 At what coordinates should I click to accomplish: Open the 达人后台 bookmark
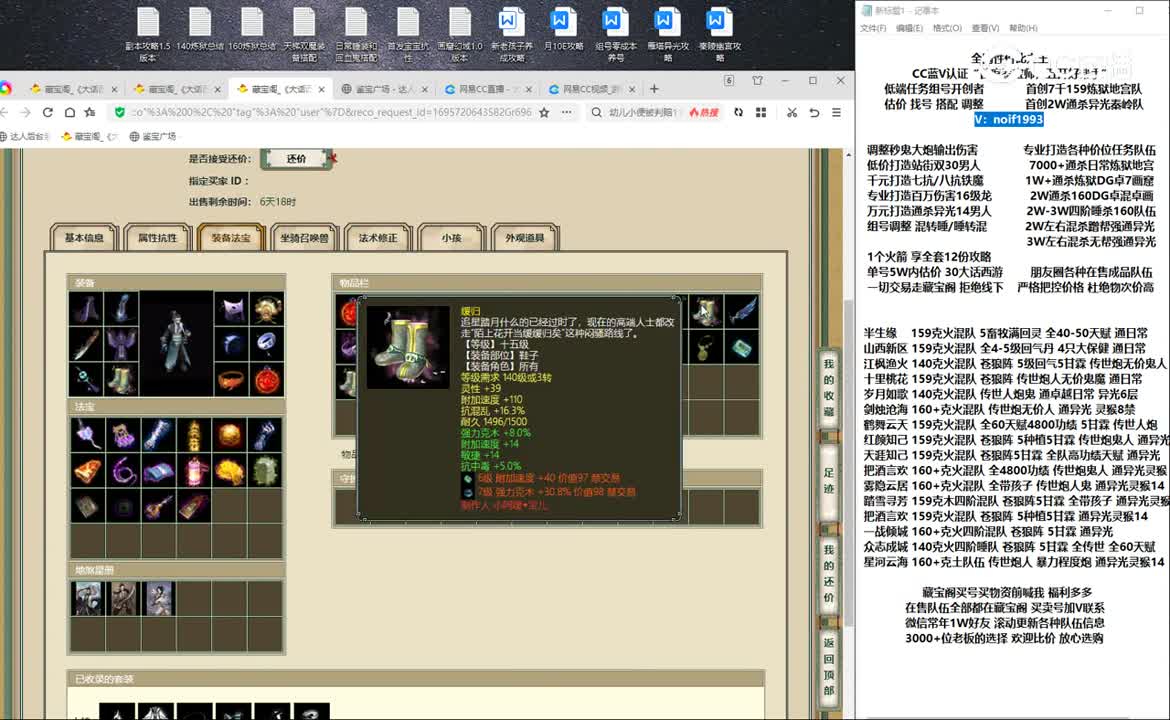click(x=25, y=137)
